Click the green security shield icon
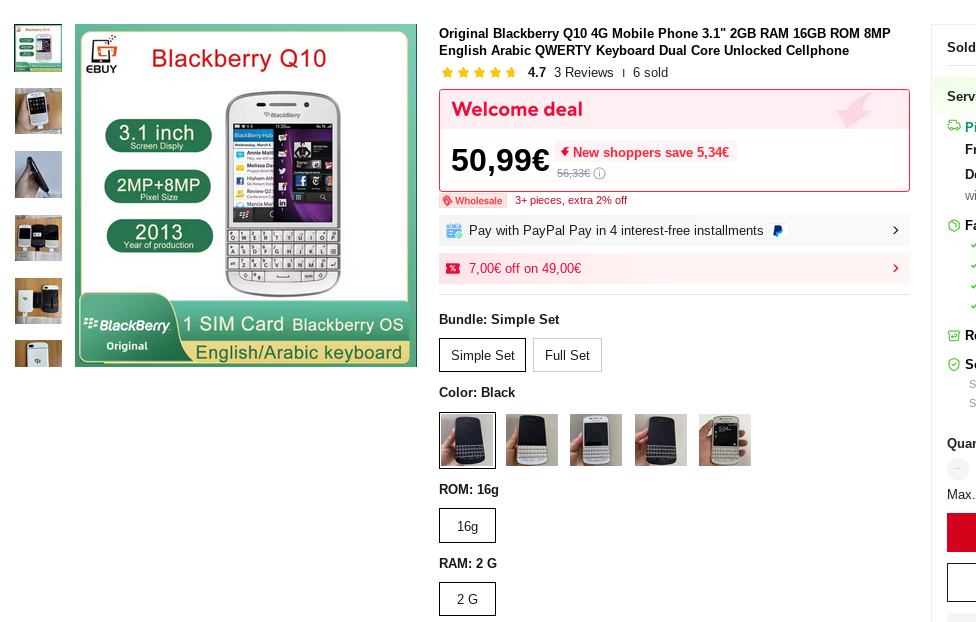The height and width of the screenshot is (622, 976). 954,364
